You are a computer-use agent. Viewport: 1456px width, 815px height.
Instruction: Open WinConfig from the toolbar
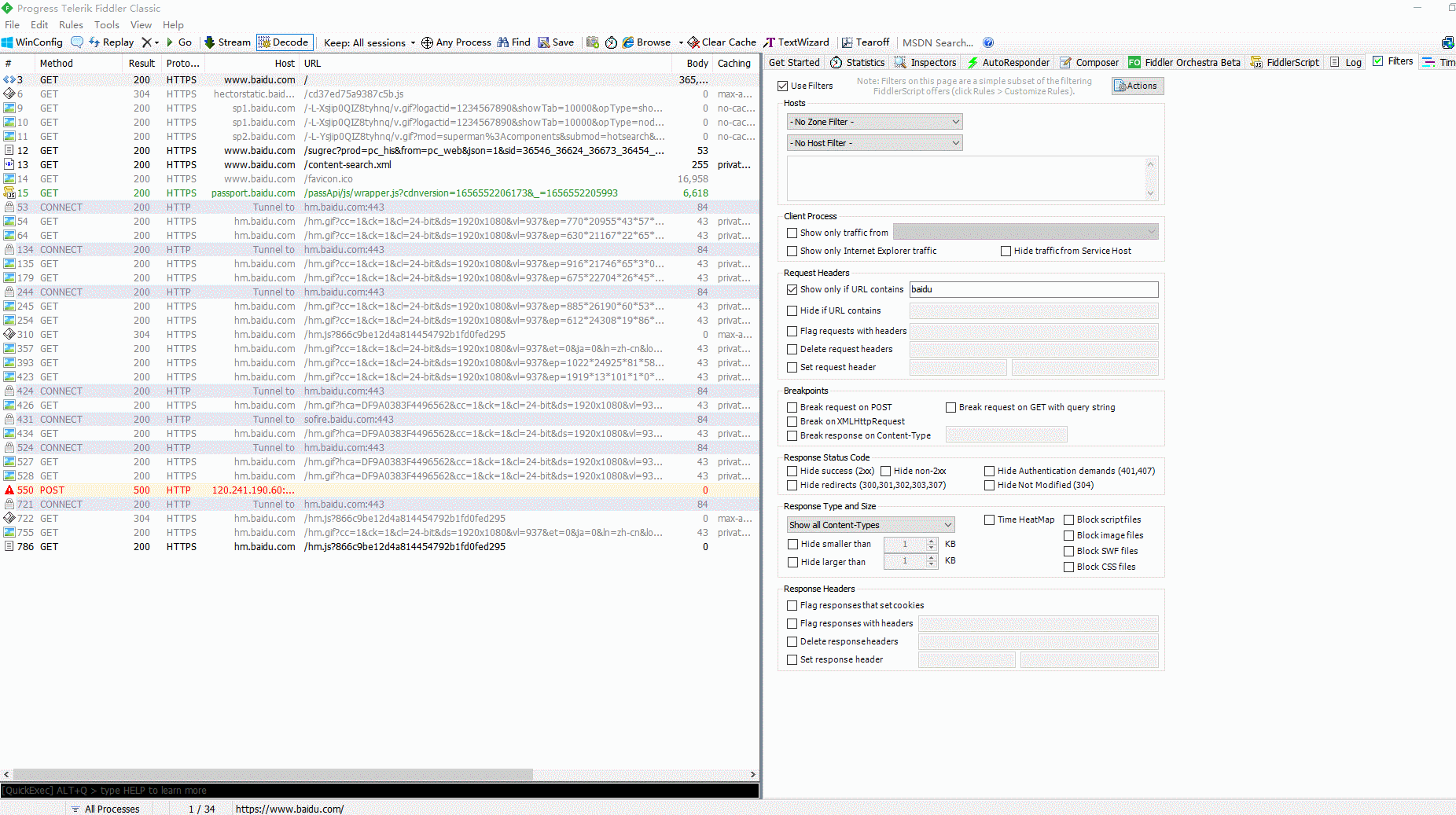[x=32, y=42]
